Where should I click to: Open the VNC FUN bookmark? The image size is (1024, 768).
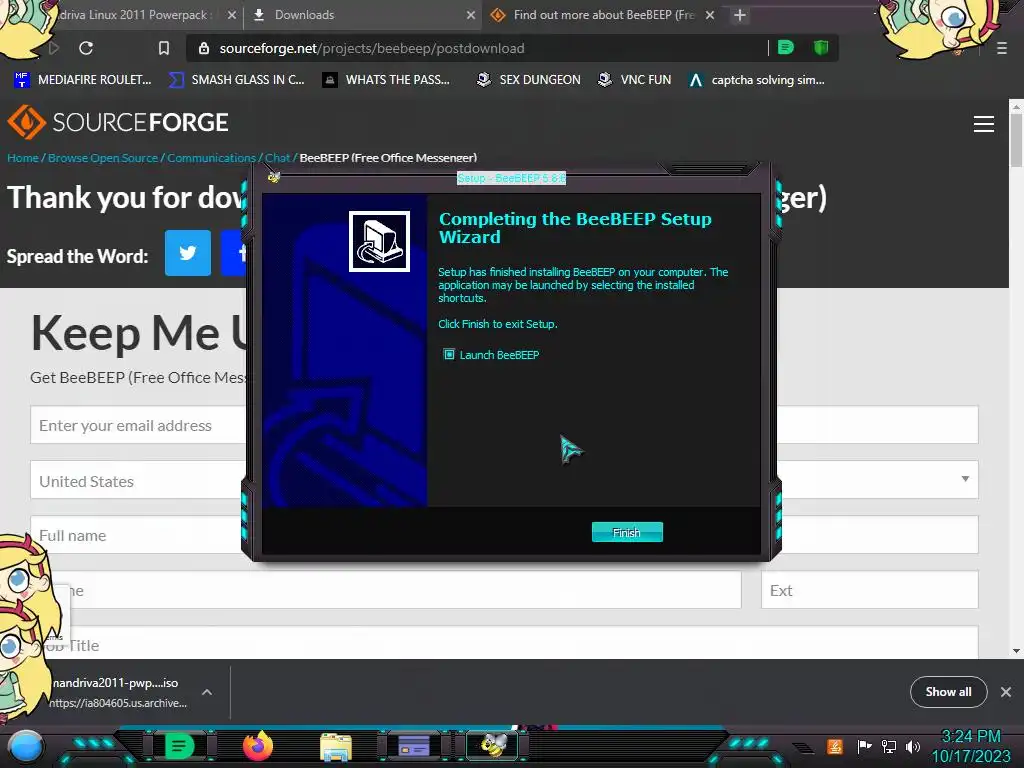634,80
